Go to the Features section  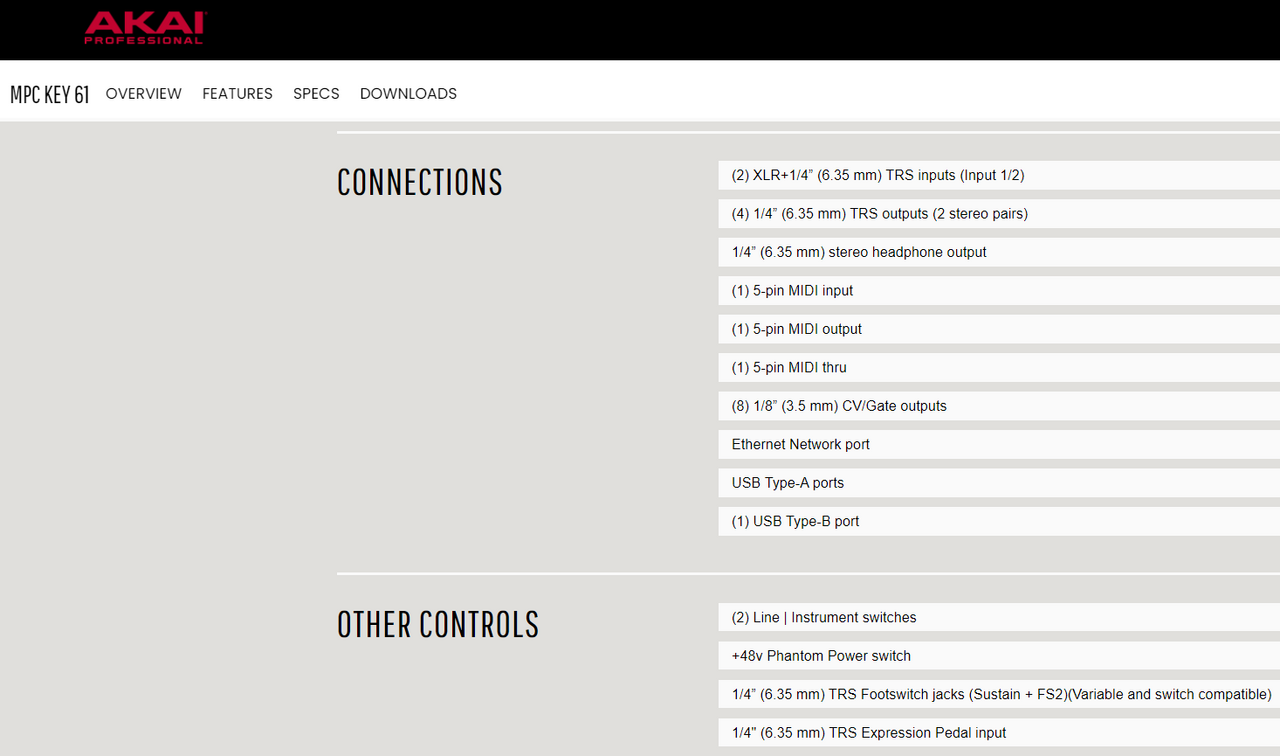(x=237, y=94)
